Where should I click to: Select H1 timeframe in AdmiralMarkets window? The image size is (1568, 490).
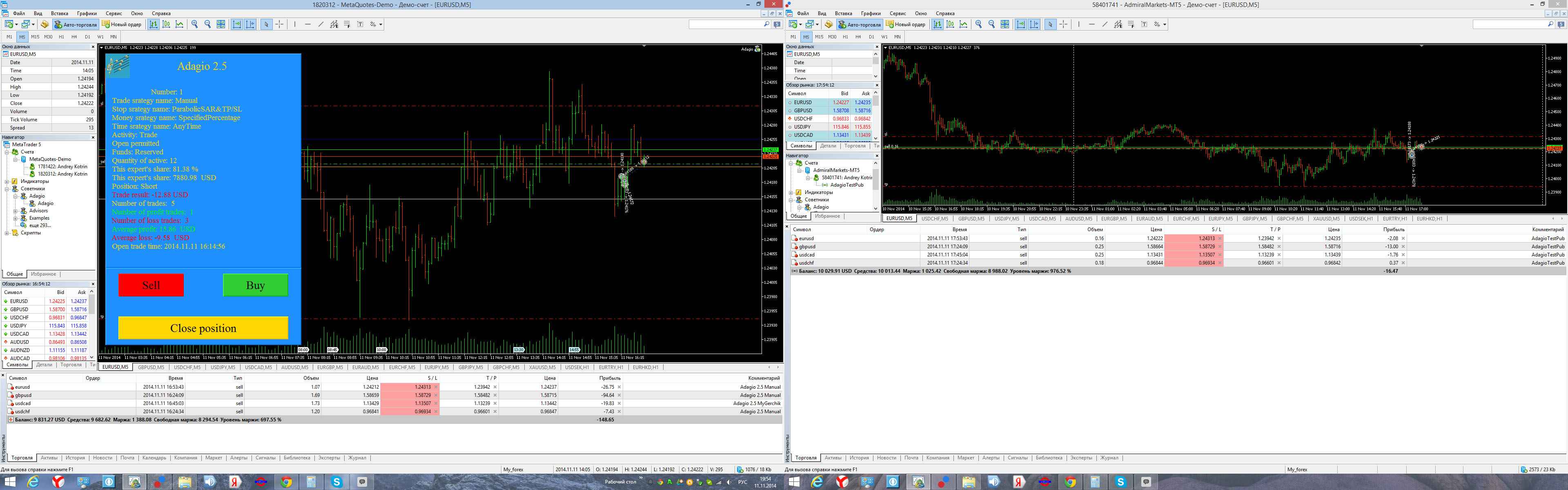coord(845,37)
